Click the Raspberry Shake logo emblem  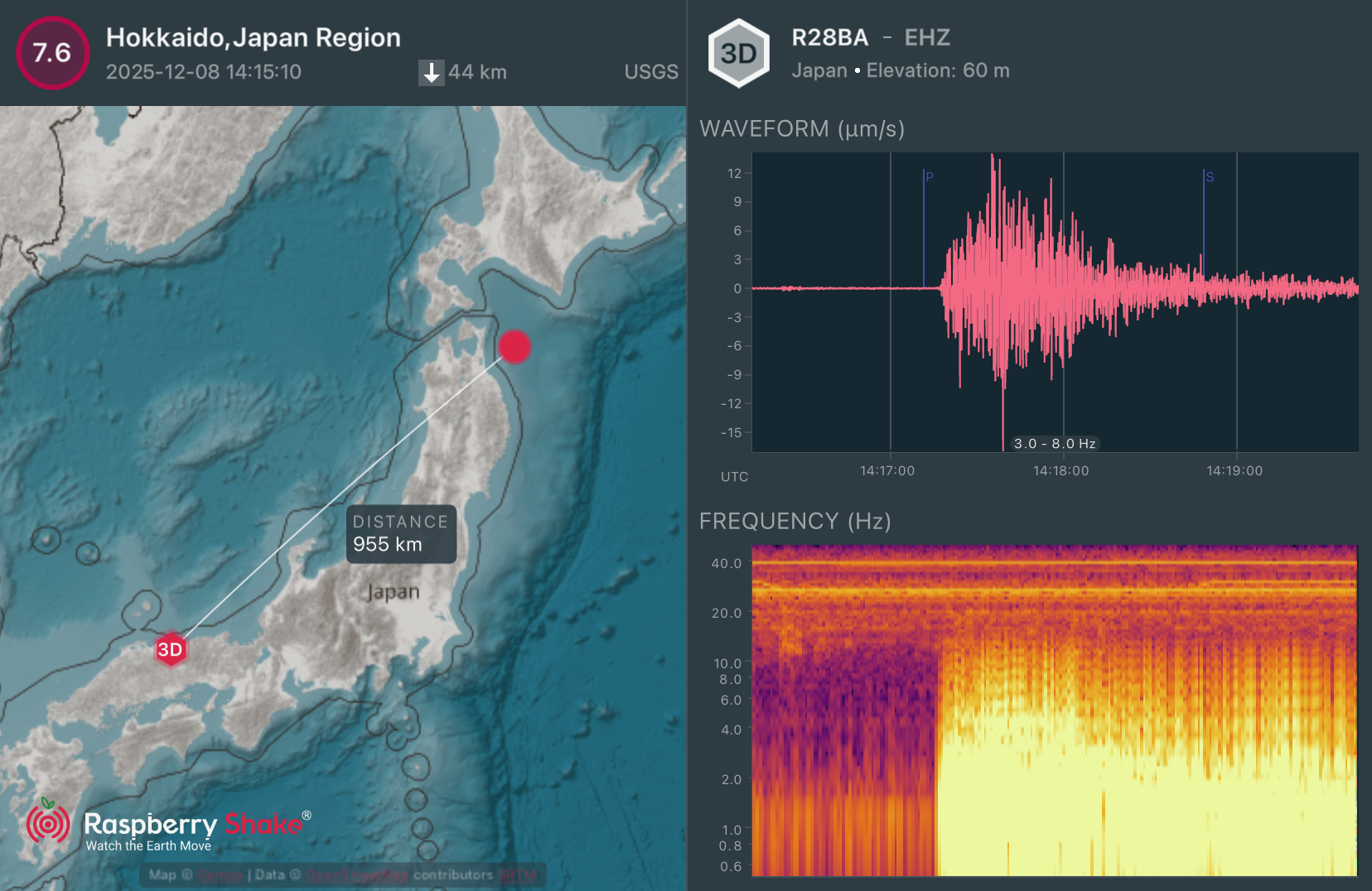point(48,822)
